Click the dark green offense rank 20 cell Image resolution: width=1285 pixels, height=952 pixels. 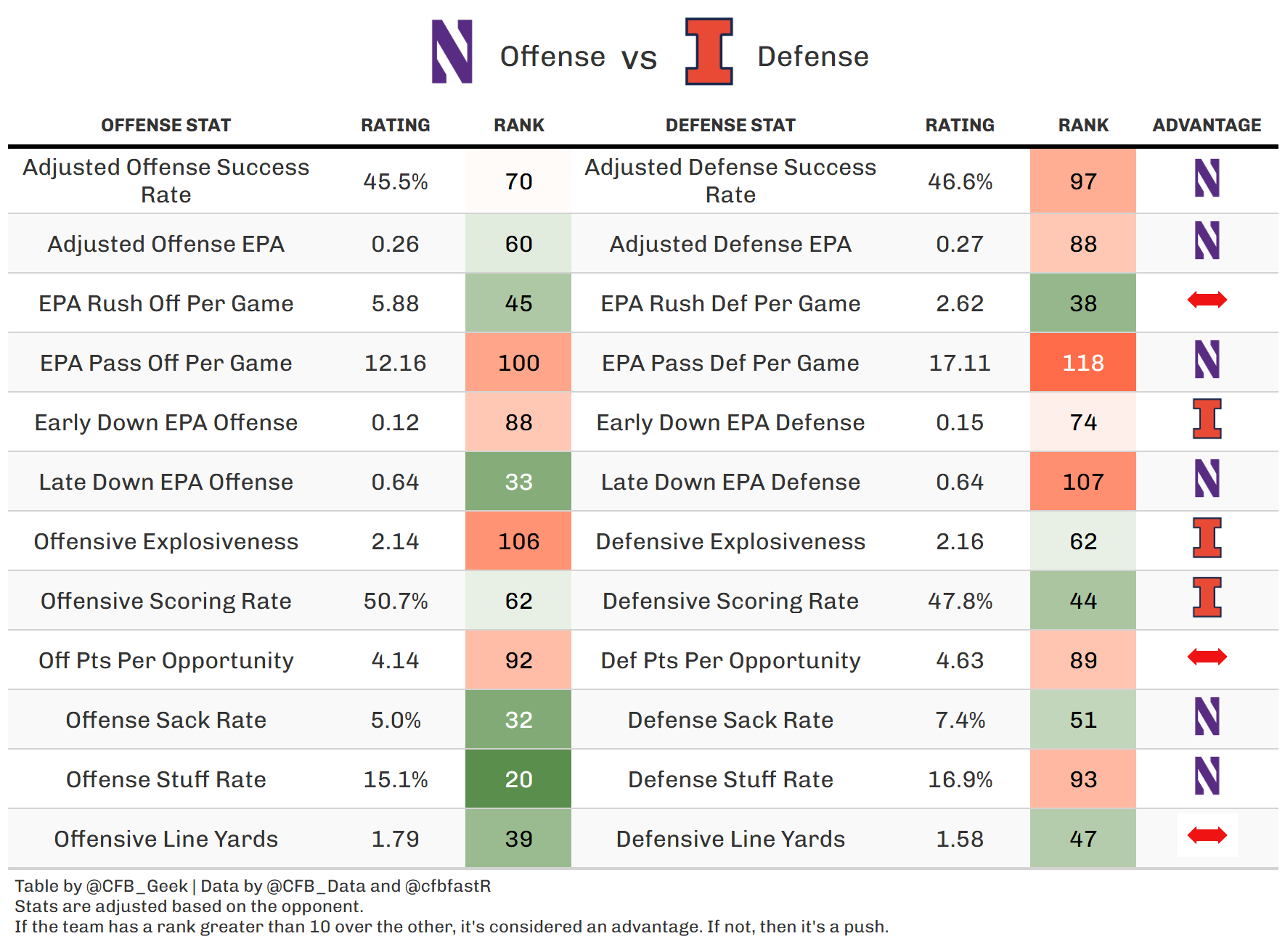[518, 779]
